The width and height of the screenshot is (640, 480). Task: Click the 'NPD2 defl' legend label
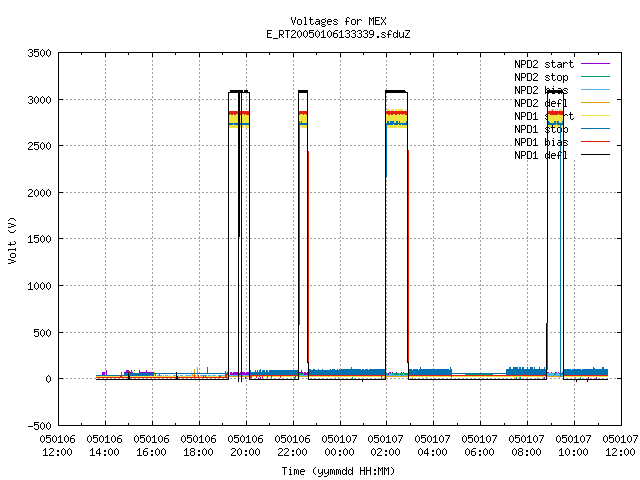coord(541,103)
